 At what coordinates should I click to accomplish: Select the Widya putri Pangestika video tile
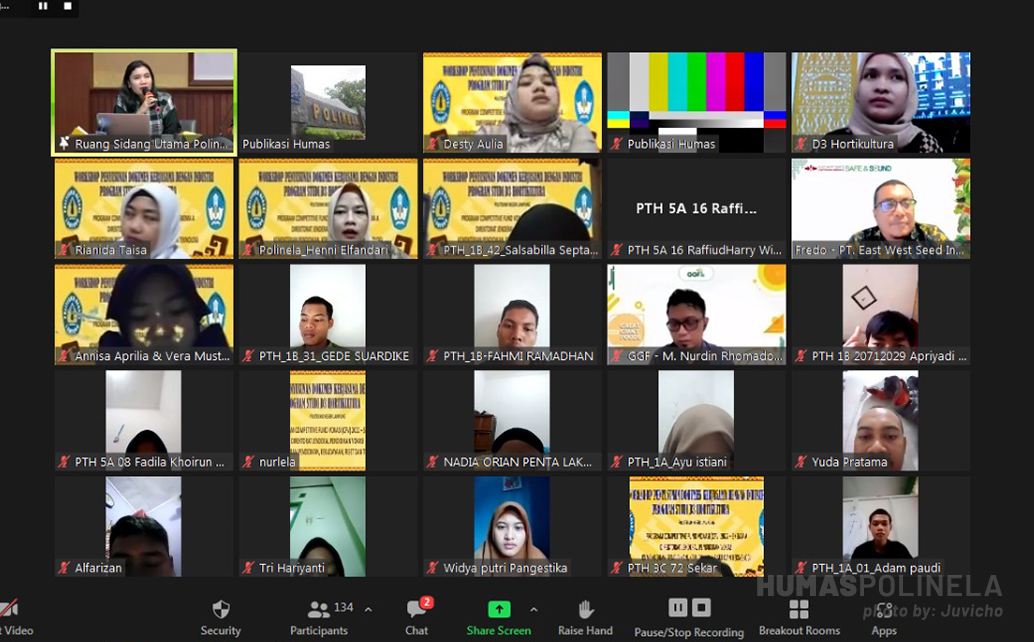pos(512,526)
